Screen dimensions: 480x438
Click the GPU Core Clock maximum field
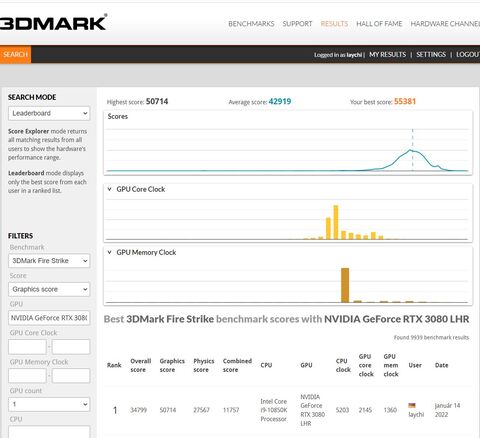pos(71,347)
